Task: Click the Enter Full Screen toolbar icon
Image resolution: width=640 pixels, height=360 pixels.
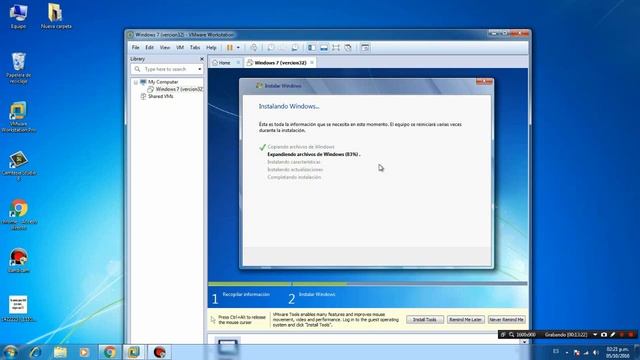Action: [x=336, y=48]
